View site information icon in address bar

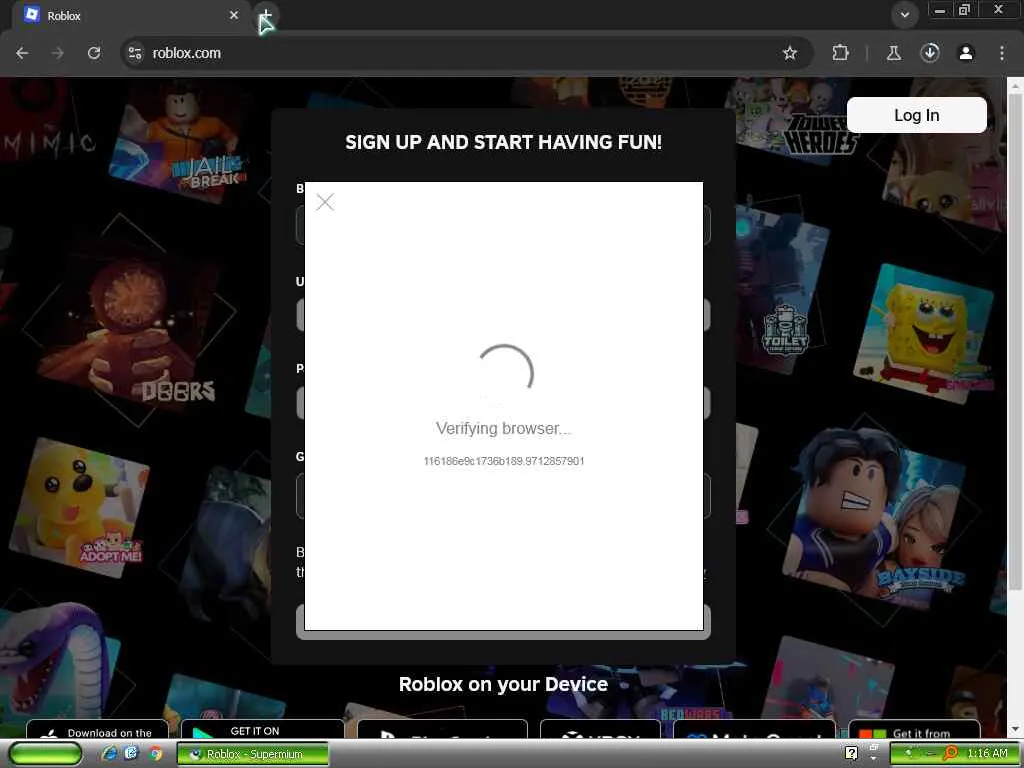tap(135, 53)
